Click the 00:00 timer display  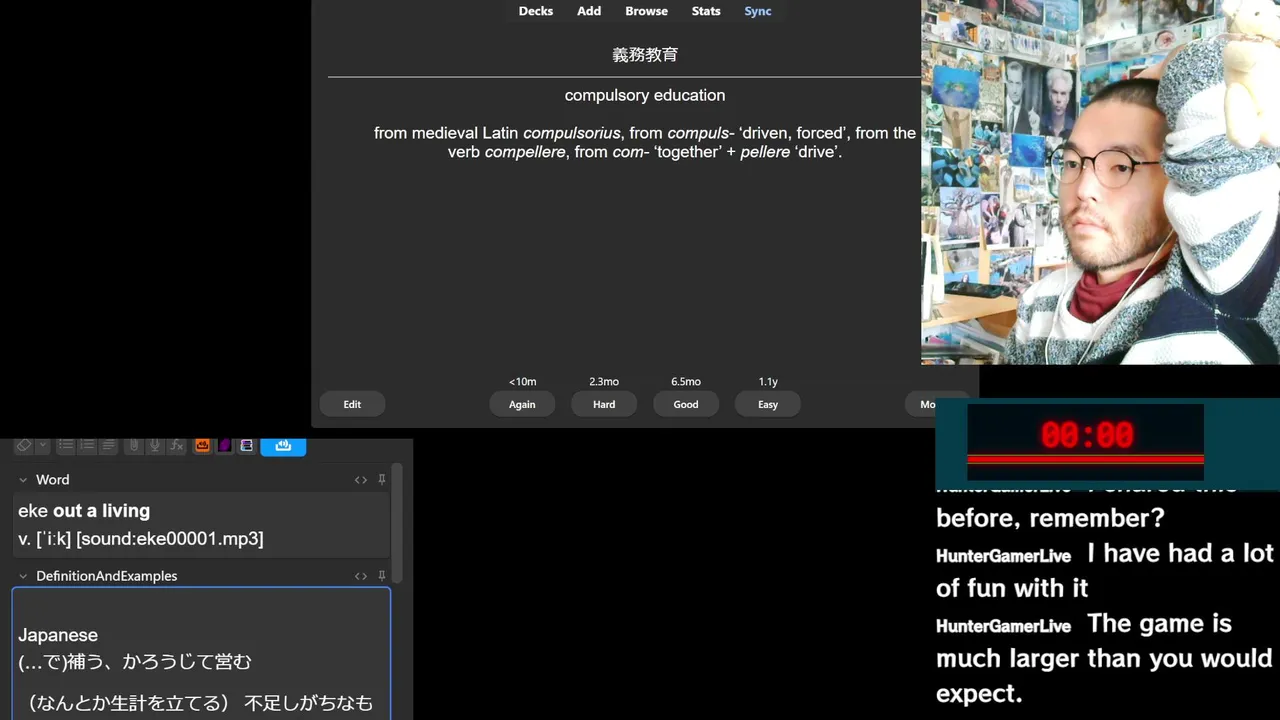pyautogui.click(x=1086, y=435)
